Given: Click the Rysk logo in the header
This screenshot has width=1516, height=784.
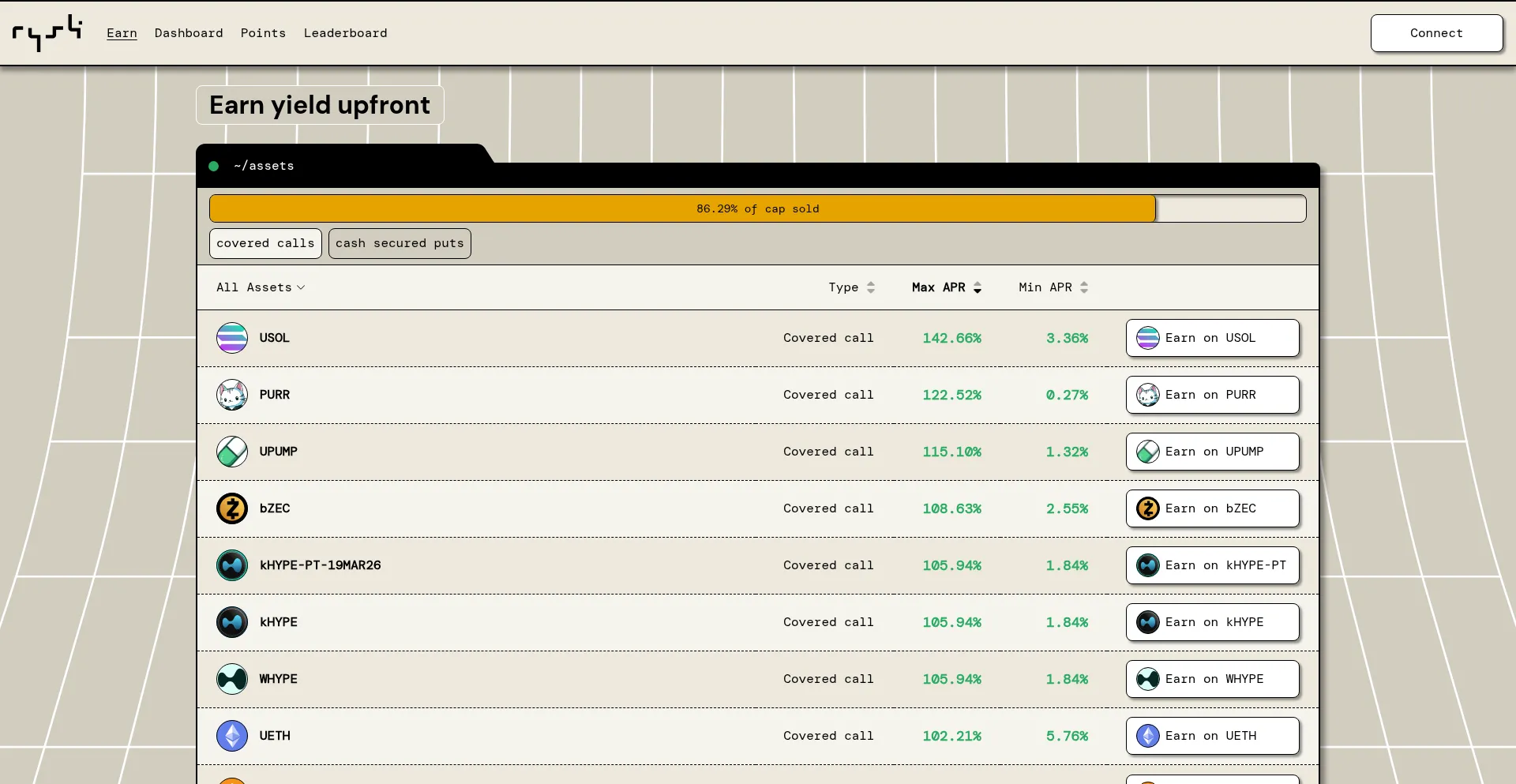Looking at the screenshot, I should tap(47, 33).
